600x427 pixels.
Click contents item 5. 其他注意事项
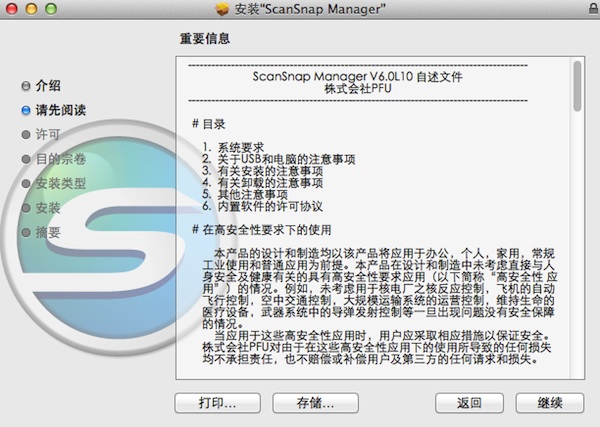[x=245, y=195]
